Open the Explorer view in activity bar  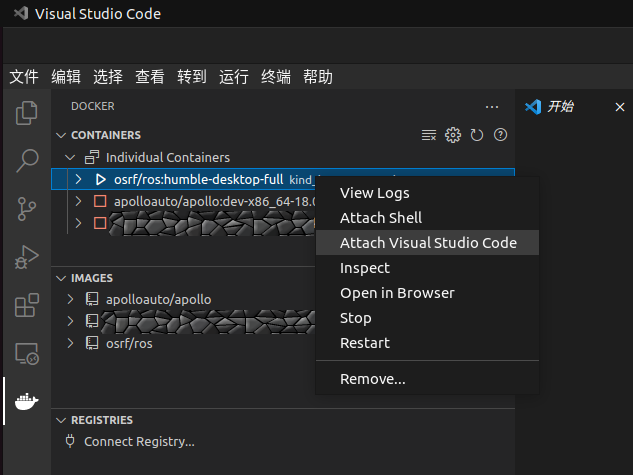(x=27, y=113)
